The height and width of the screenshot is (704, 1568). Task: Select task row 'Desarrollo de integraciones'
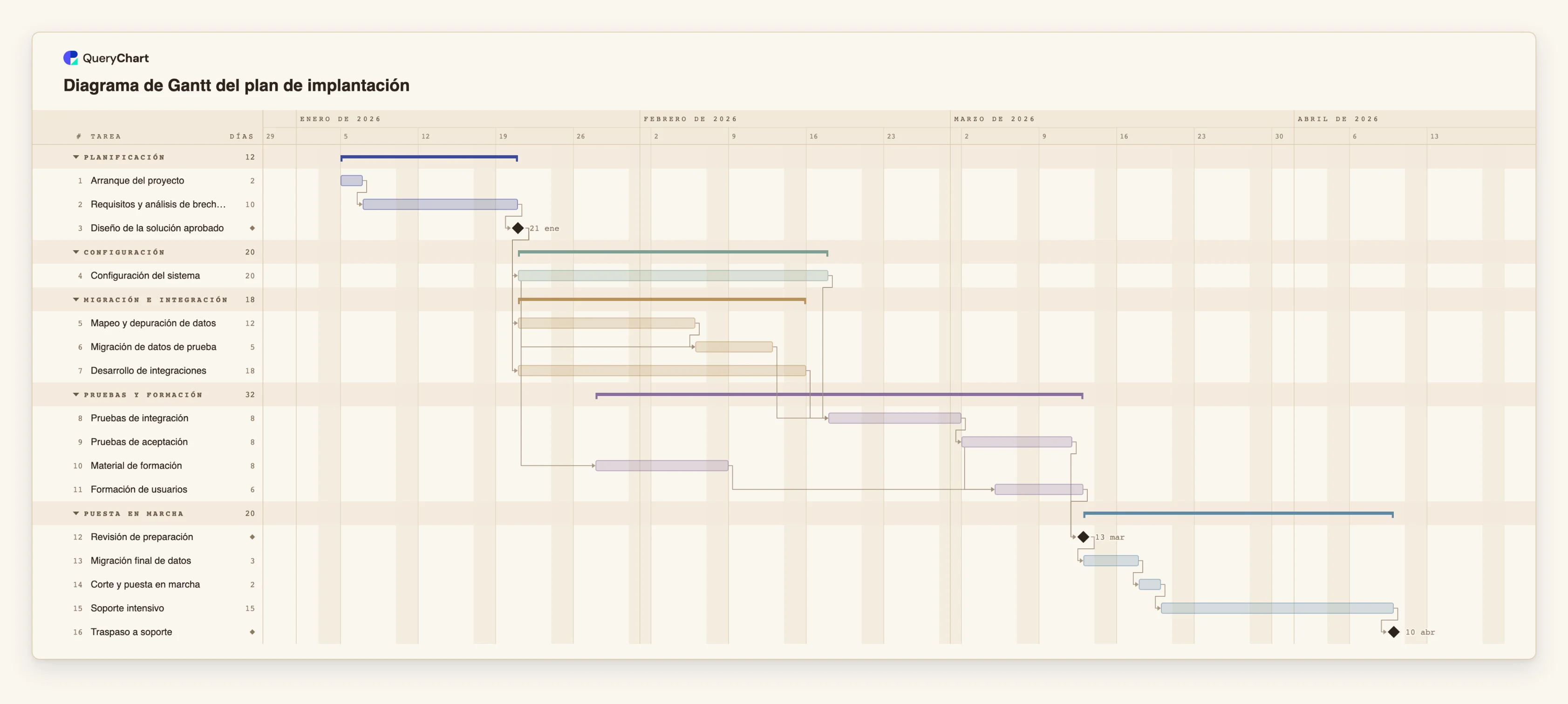pos(147,371)
